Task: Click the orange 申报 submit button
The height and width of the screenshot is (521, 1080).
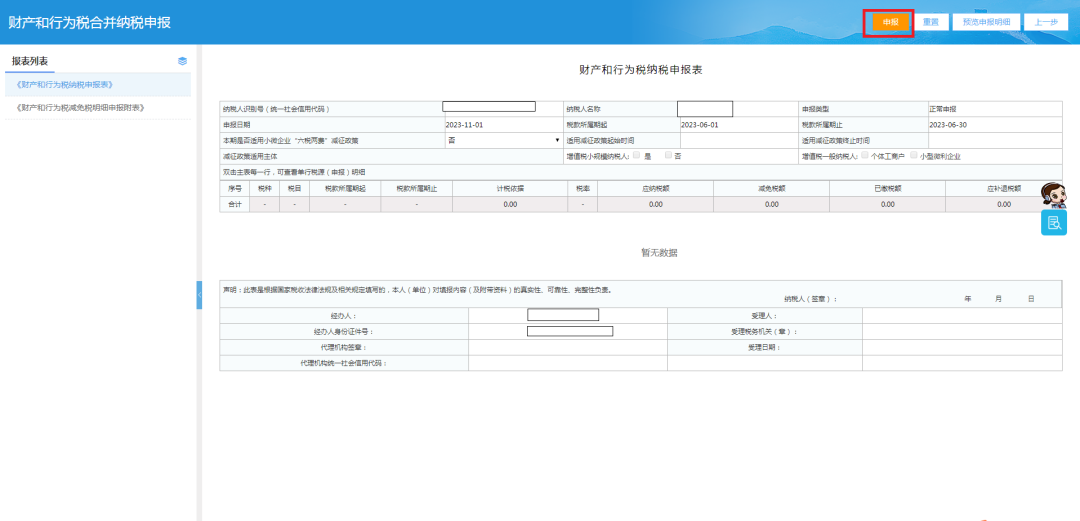Action: coord(889,21)
